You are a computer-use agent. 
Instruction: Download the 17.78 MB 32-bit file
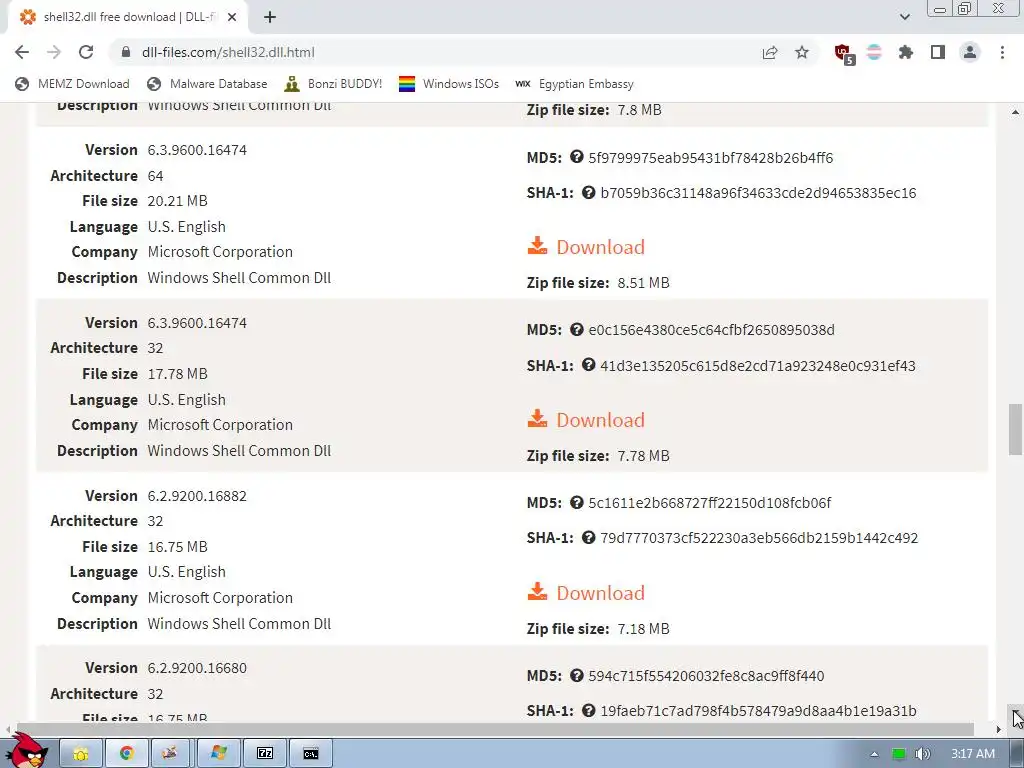pos(586,420)
